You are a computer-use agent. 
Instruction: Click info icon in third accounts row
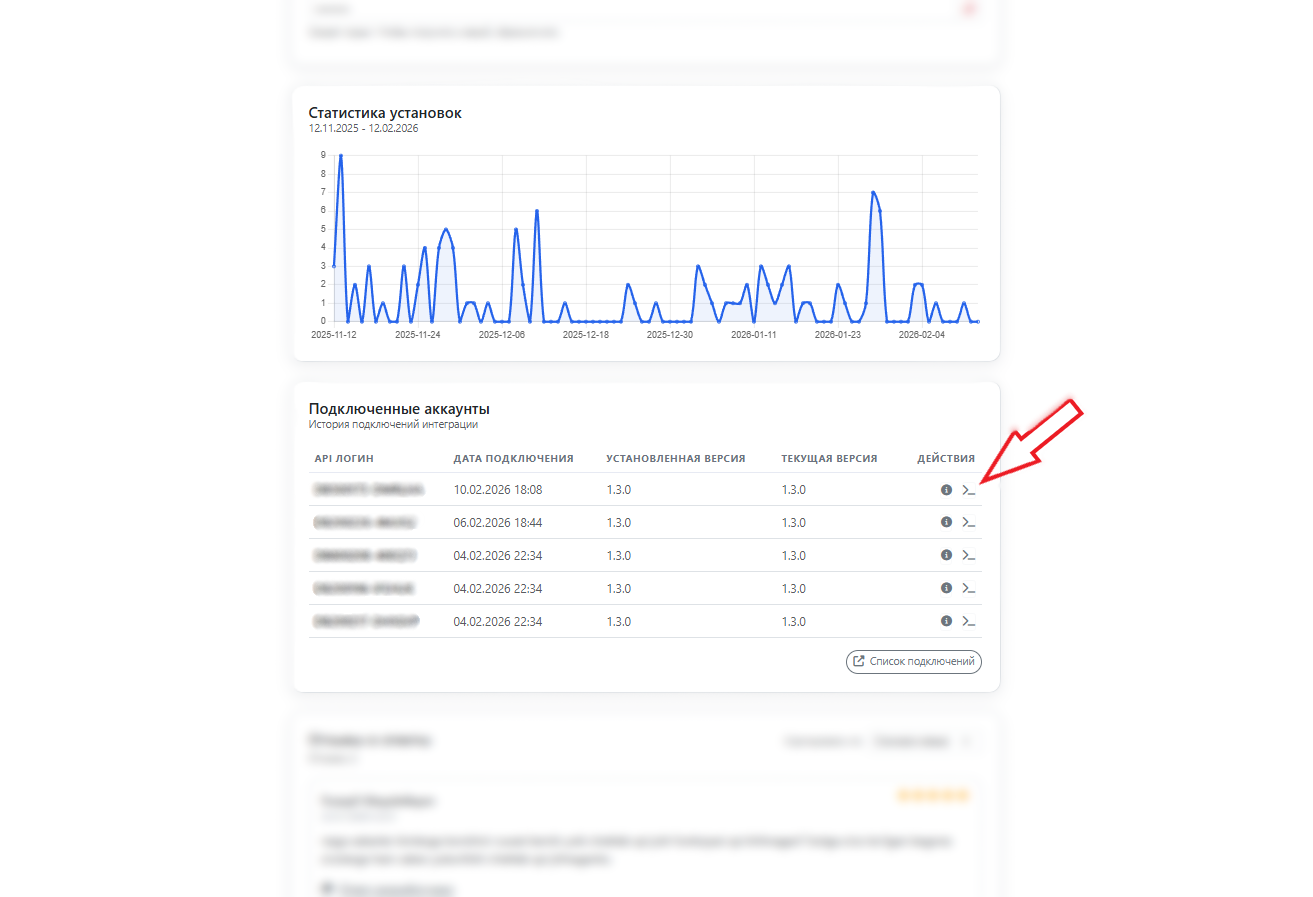click(946, 555)
